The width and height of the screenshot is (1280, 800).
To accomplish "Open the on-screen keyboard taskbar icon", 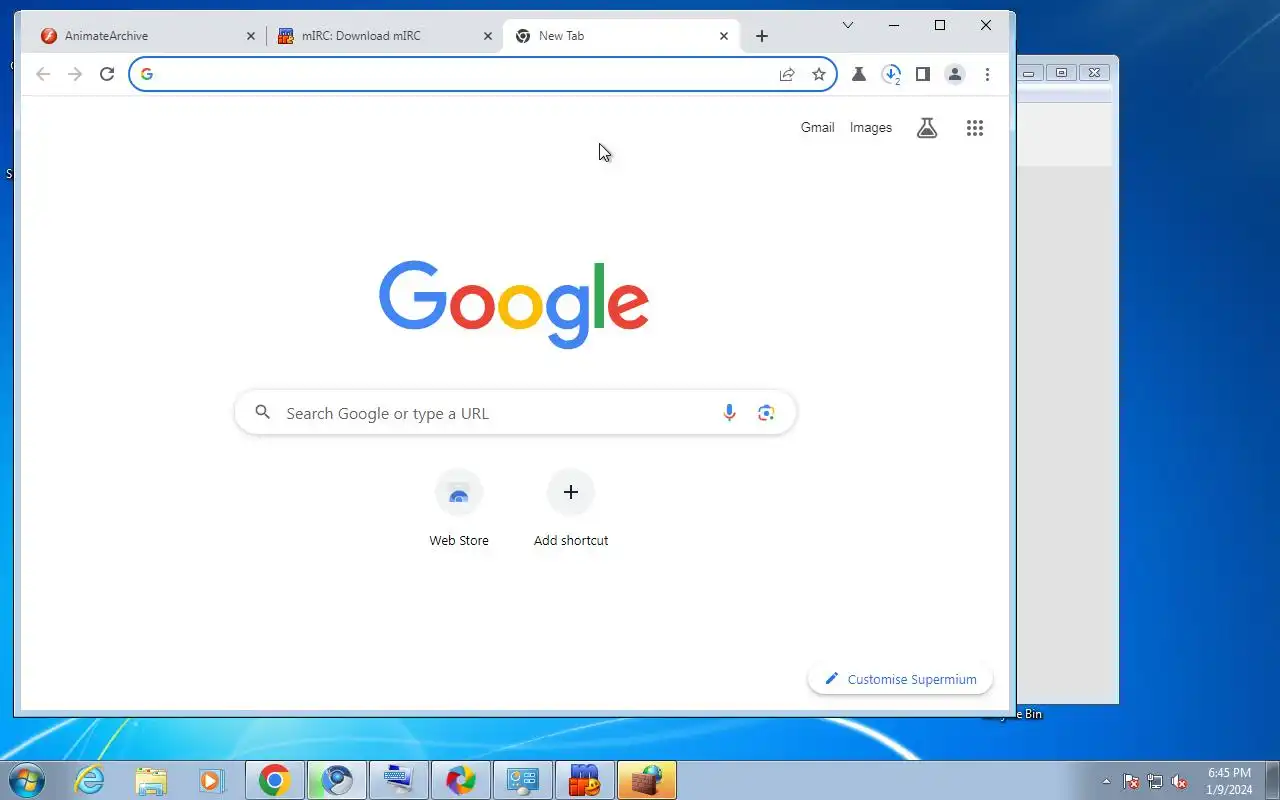I will click(399, 780).
